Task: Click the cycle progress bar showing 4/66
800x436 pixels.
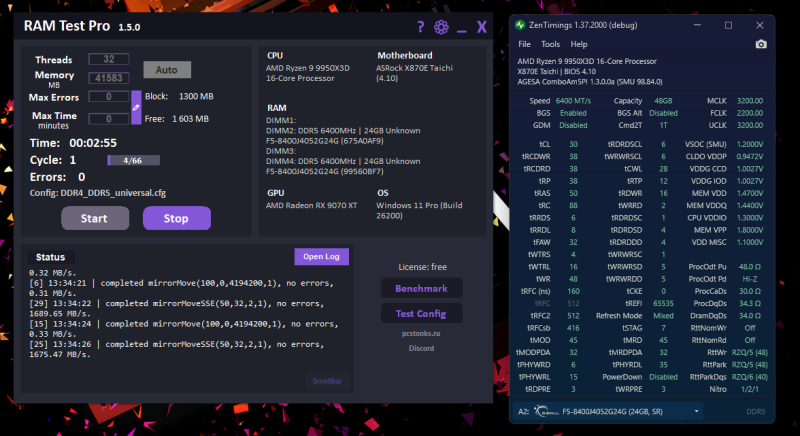Action: tap(133, 160)
